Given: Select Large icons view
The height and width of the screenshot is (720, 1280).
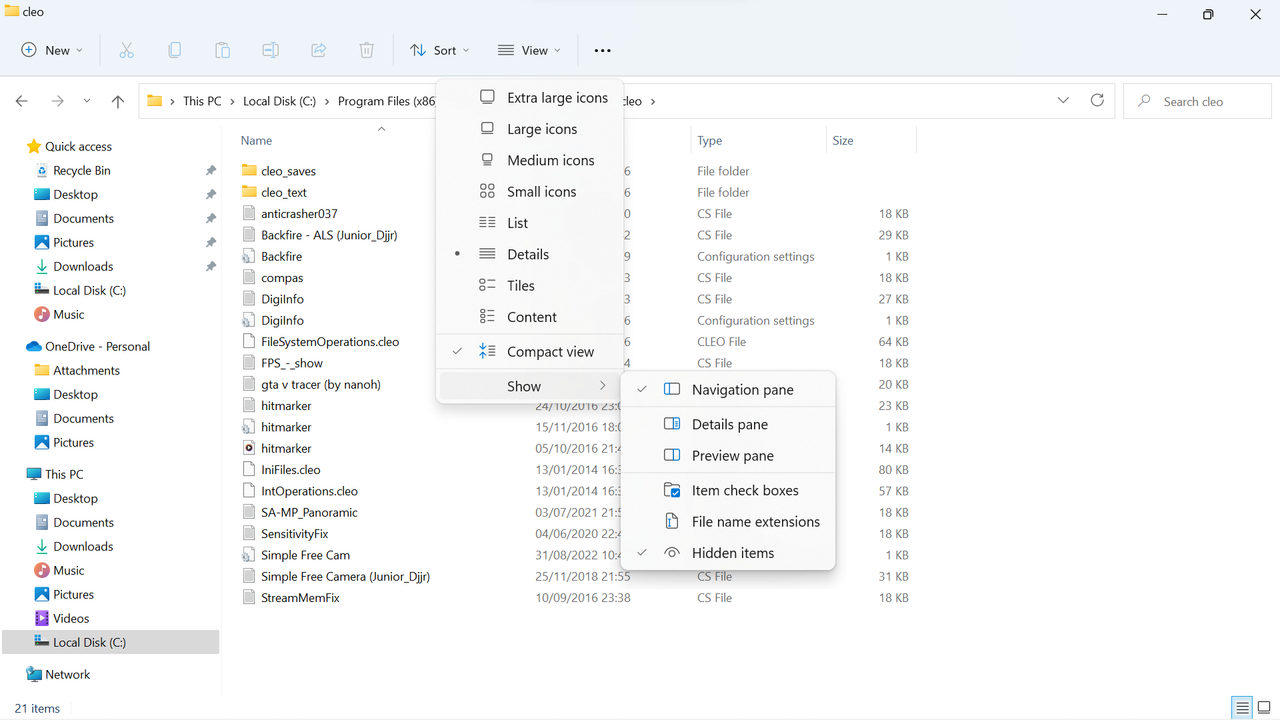Looking at the screenshot, I should [x=530, y=129].
